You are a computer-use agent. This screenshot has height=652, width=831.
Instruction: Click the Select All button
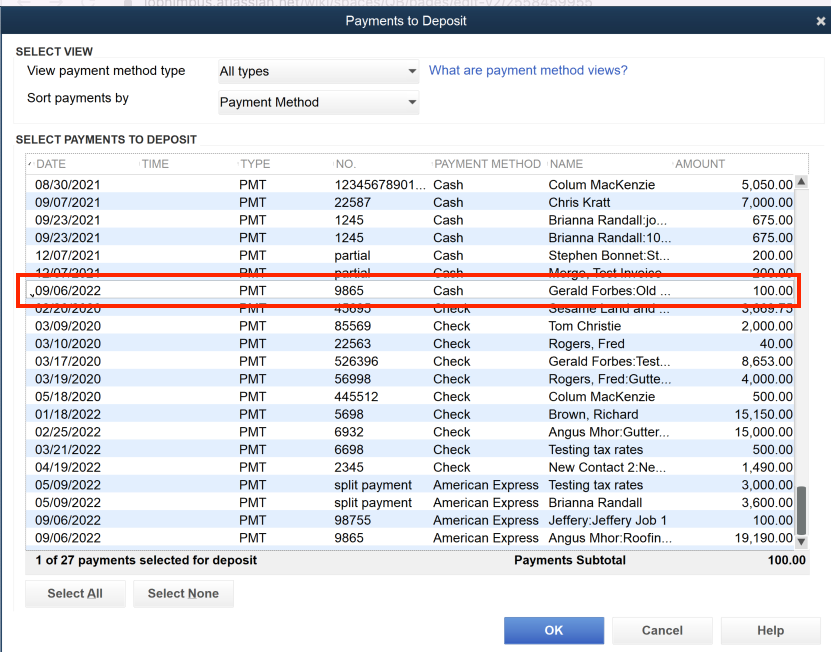(75, 593)
